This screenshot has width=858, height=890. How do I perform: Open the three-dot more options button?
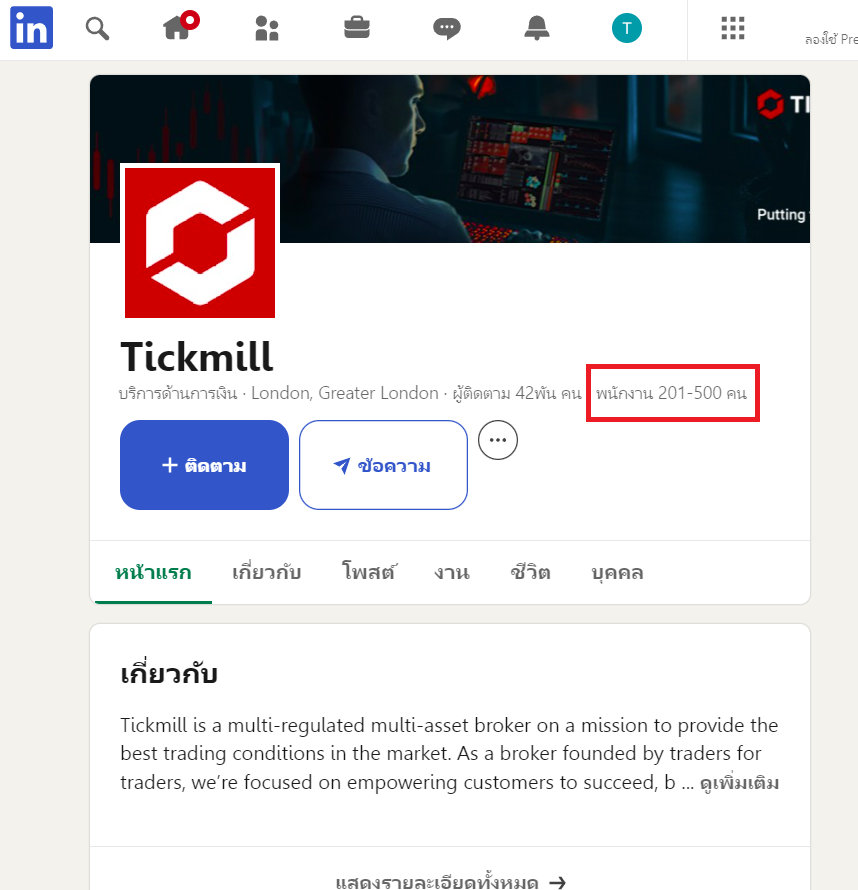(498, 440)
